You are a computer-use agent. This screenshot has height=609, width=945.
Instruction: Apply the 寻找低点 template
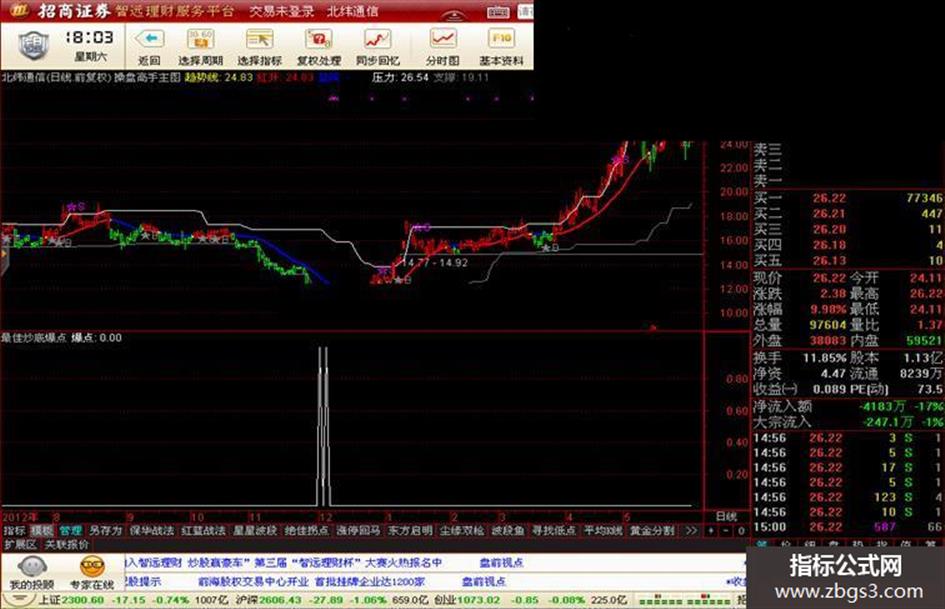point(553,531)
